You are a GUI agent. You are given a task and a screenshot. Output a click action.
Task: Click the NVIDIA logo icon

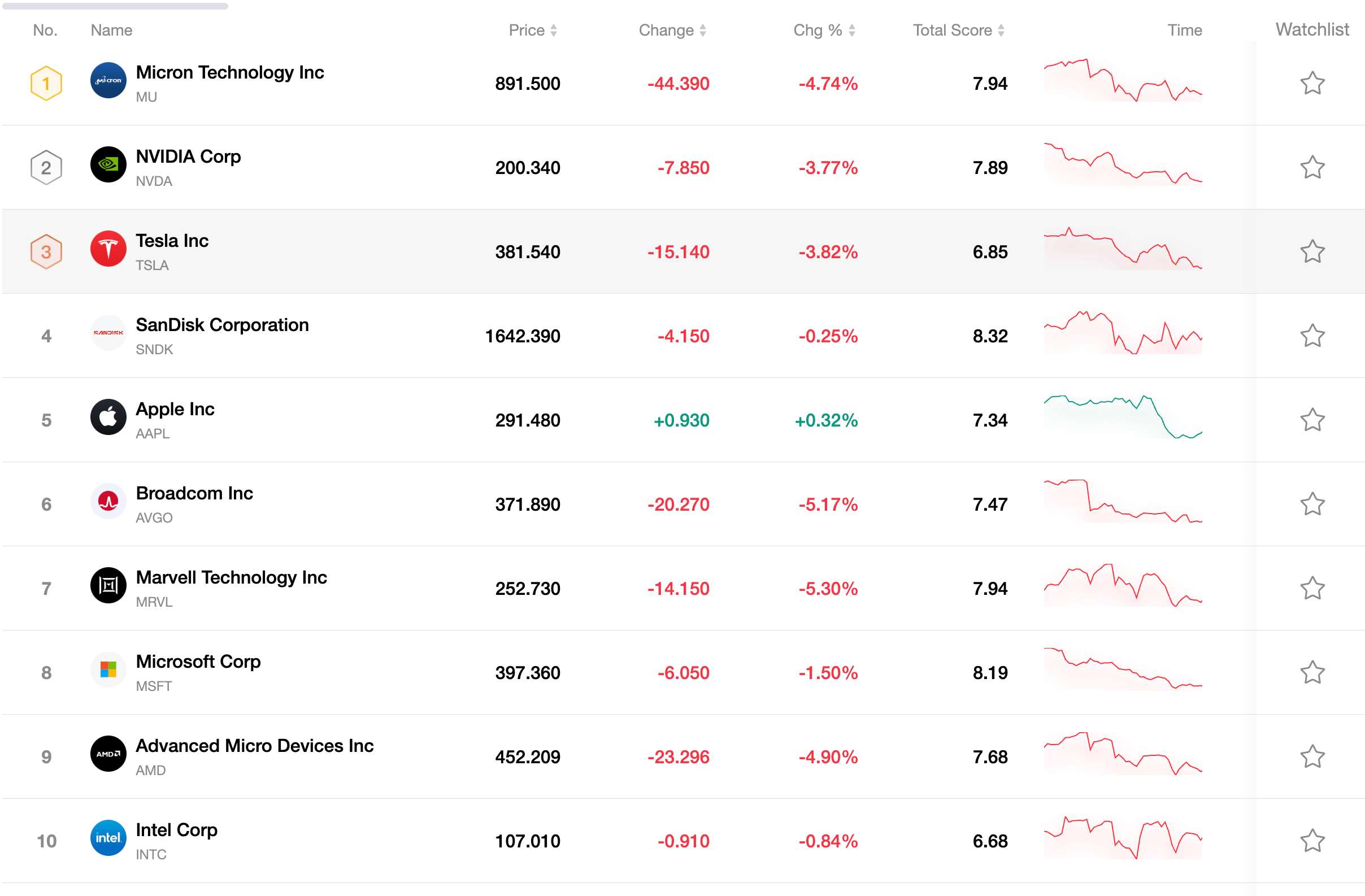coord(108,164)
